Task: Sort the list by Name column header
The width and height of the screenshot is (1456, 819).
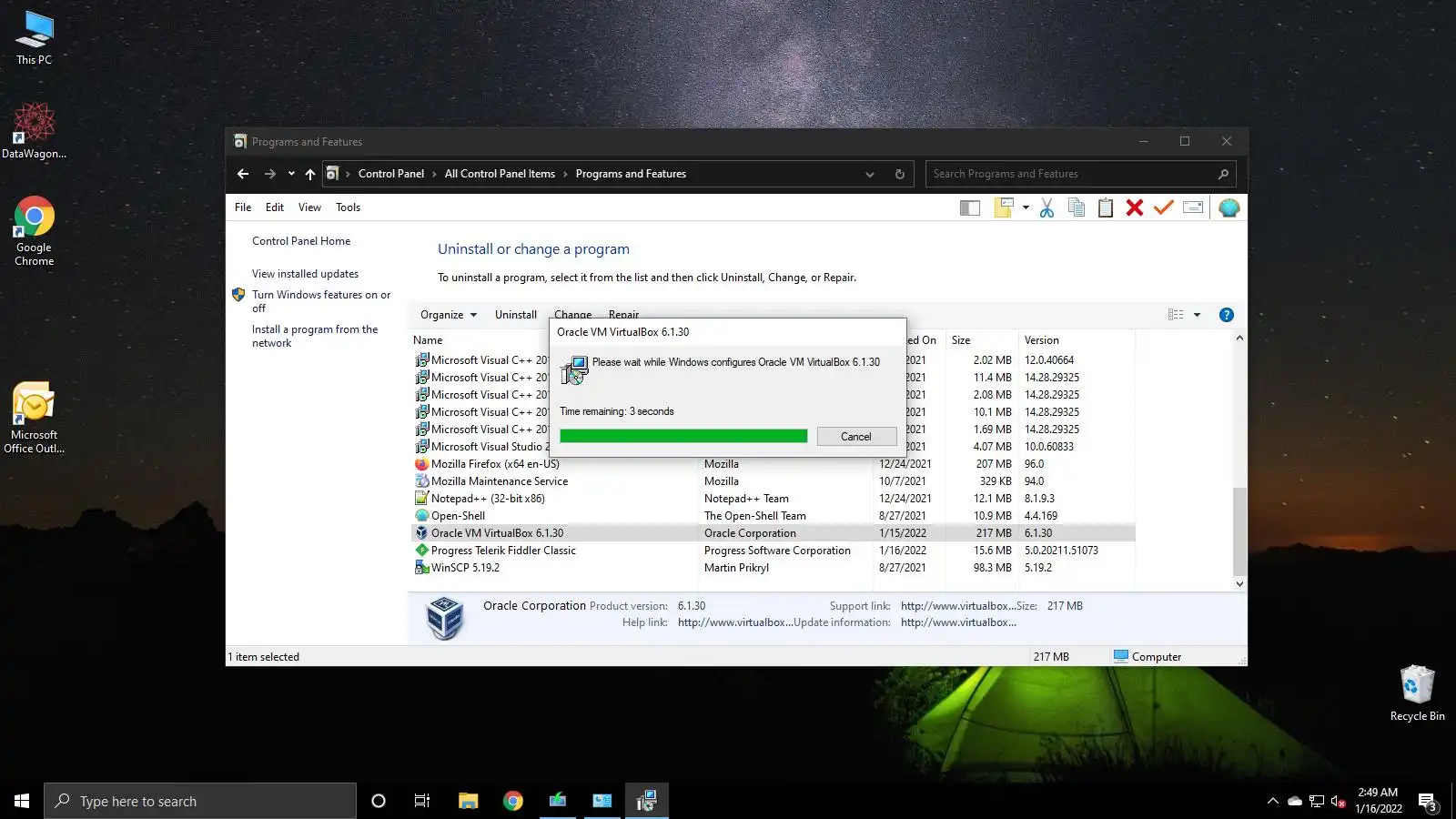Action: coord(428,340)
